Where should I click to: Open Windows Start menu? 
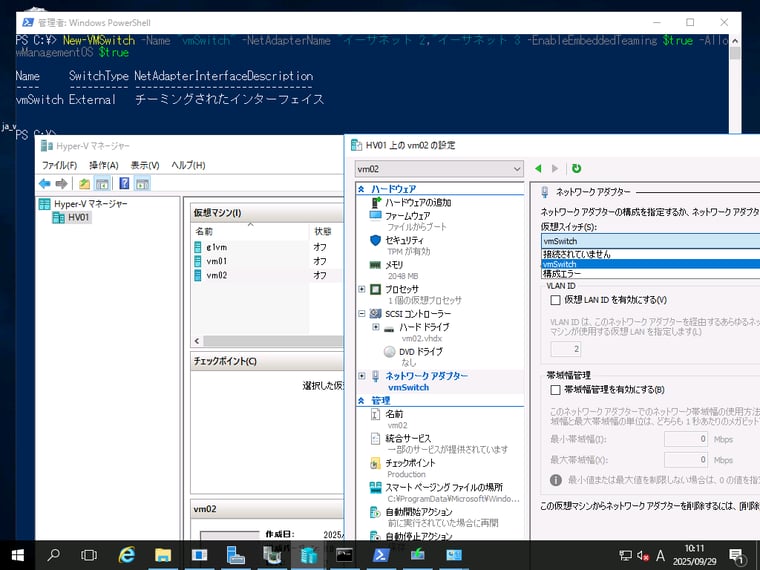[17, 555]
